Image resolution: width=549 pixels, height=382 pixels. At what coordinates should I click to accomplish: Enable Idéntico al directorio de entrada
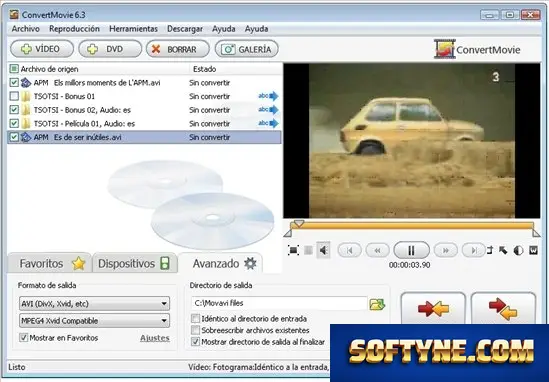tap(195, 319)
